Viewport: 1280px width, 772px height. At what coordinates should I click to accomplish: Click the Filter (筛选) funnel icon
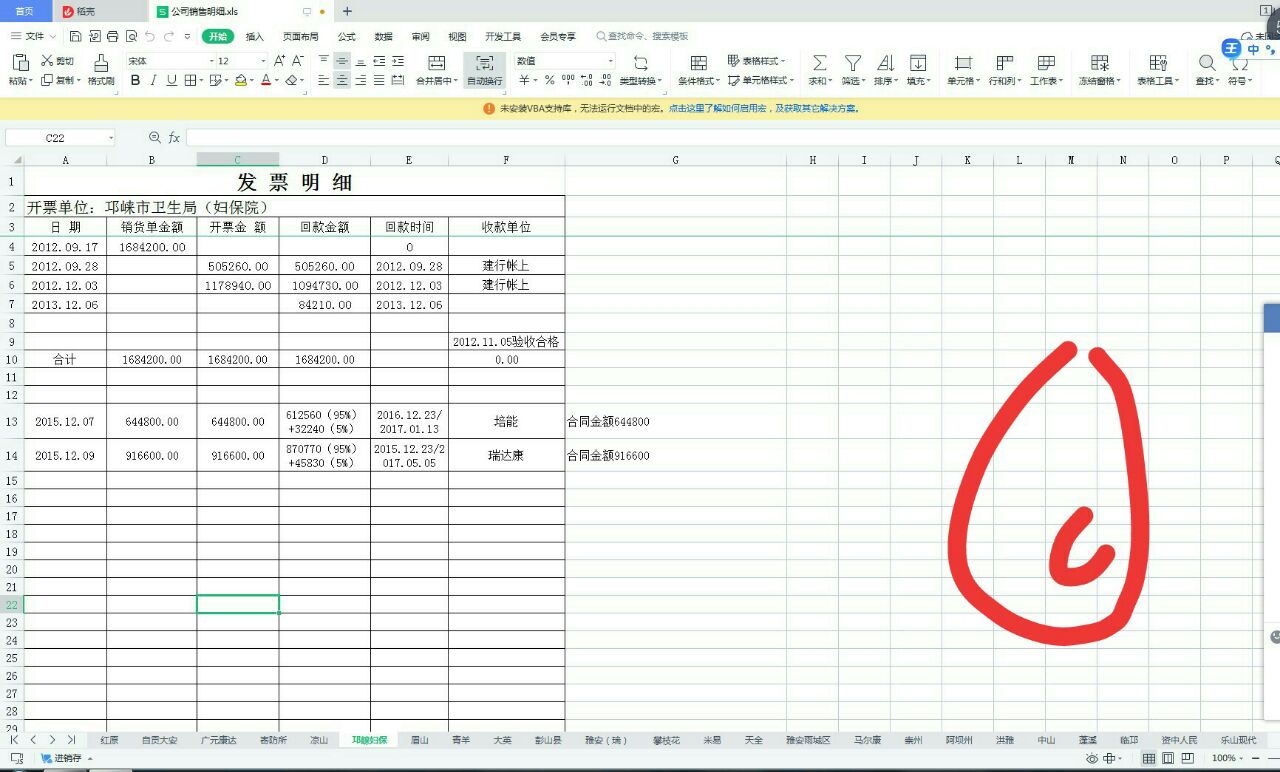(852, 63)
